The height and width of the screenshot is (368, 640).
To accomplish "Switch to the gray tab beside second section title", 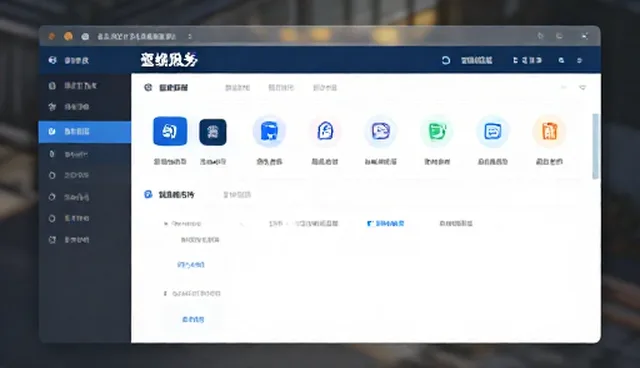I will pos(237,195).
